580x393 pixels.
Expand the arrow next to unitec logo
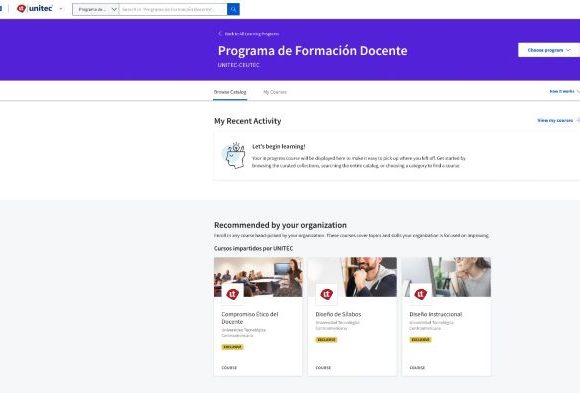point(61,9)
